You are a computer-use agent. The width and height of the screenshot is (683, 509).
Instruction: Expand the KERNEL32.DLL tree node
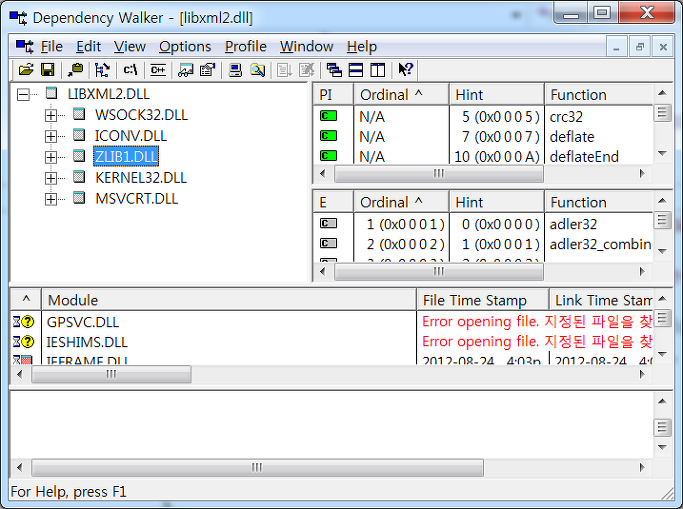tap(51, 178)
